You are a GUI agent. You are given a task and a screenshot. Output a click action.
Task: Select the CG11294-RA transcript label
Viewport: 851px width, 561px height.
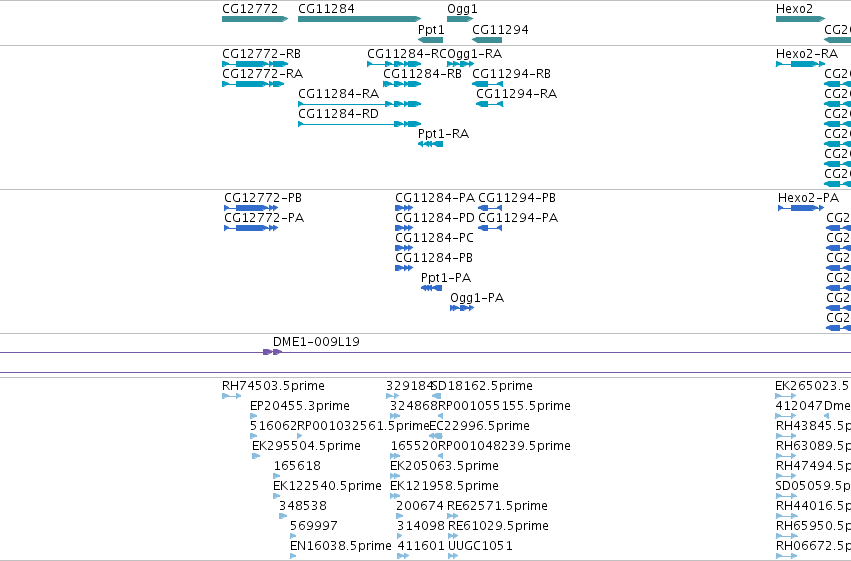(x=517, y=94)
